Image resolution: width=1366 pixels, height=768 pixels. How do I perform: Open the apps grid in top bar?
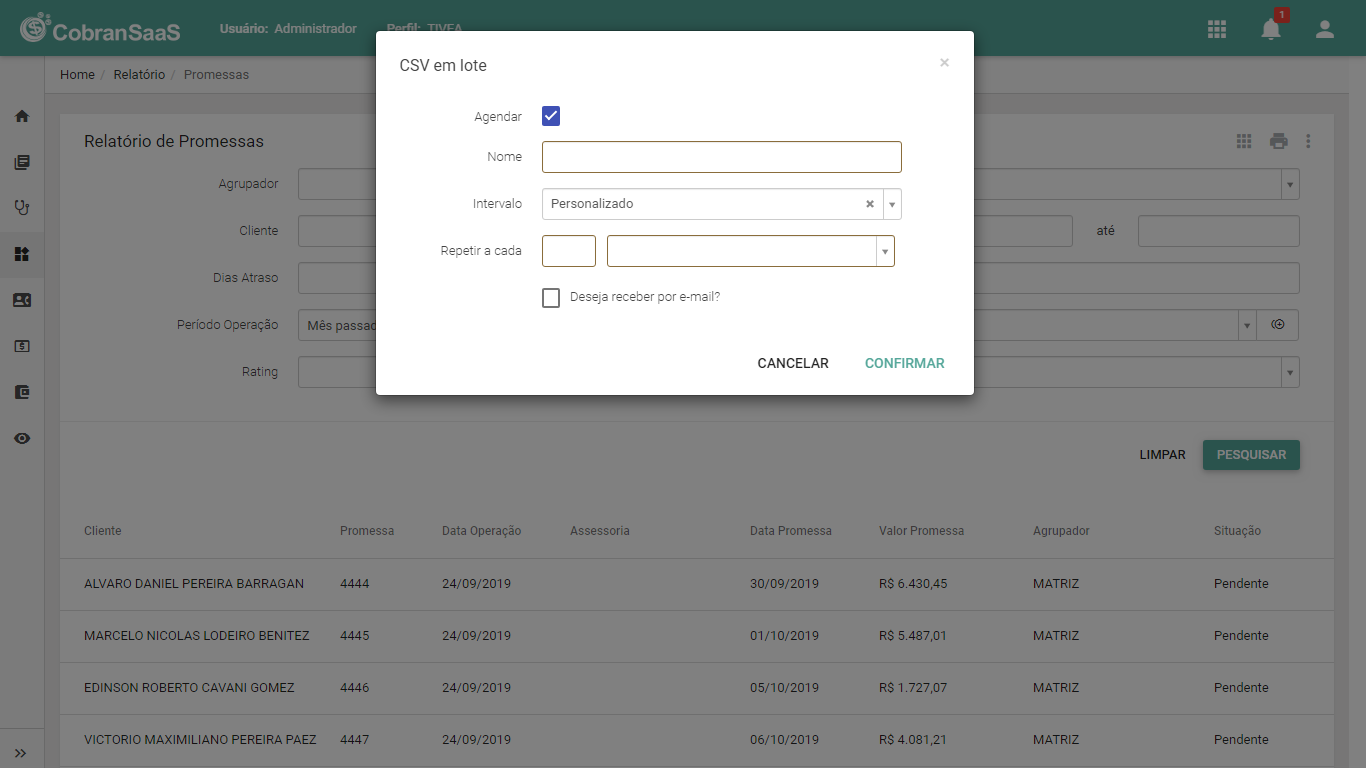1217,29
